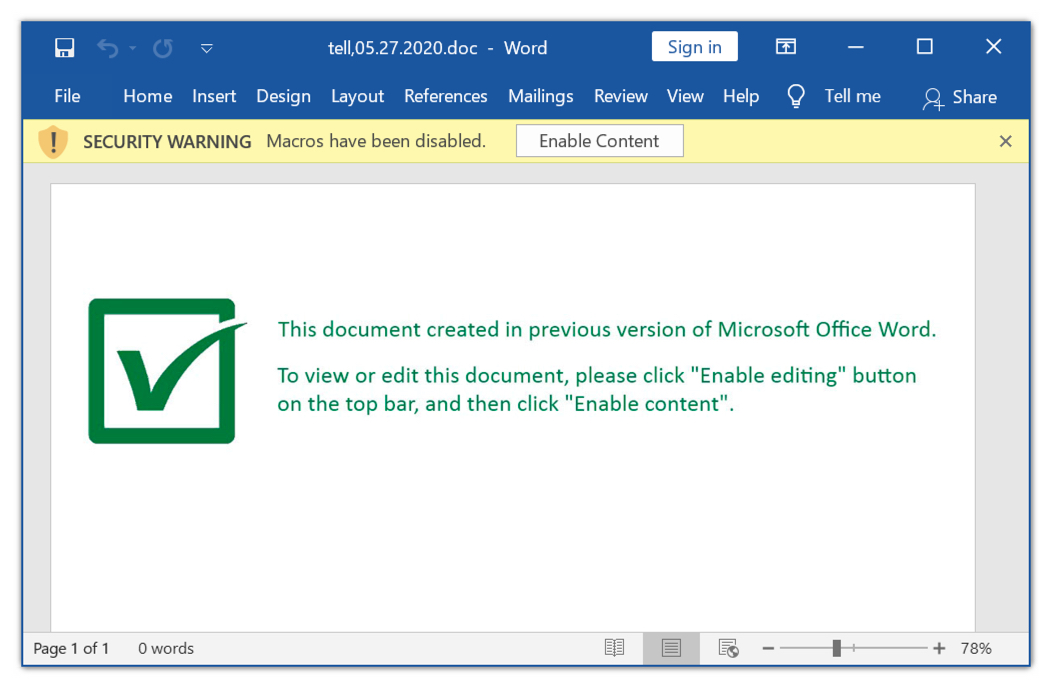Screen dimensions: 1051x689
Task: Switch to the Home tab
Action: (x=147, y=97)
